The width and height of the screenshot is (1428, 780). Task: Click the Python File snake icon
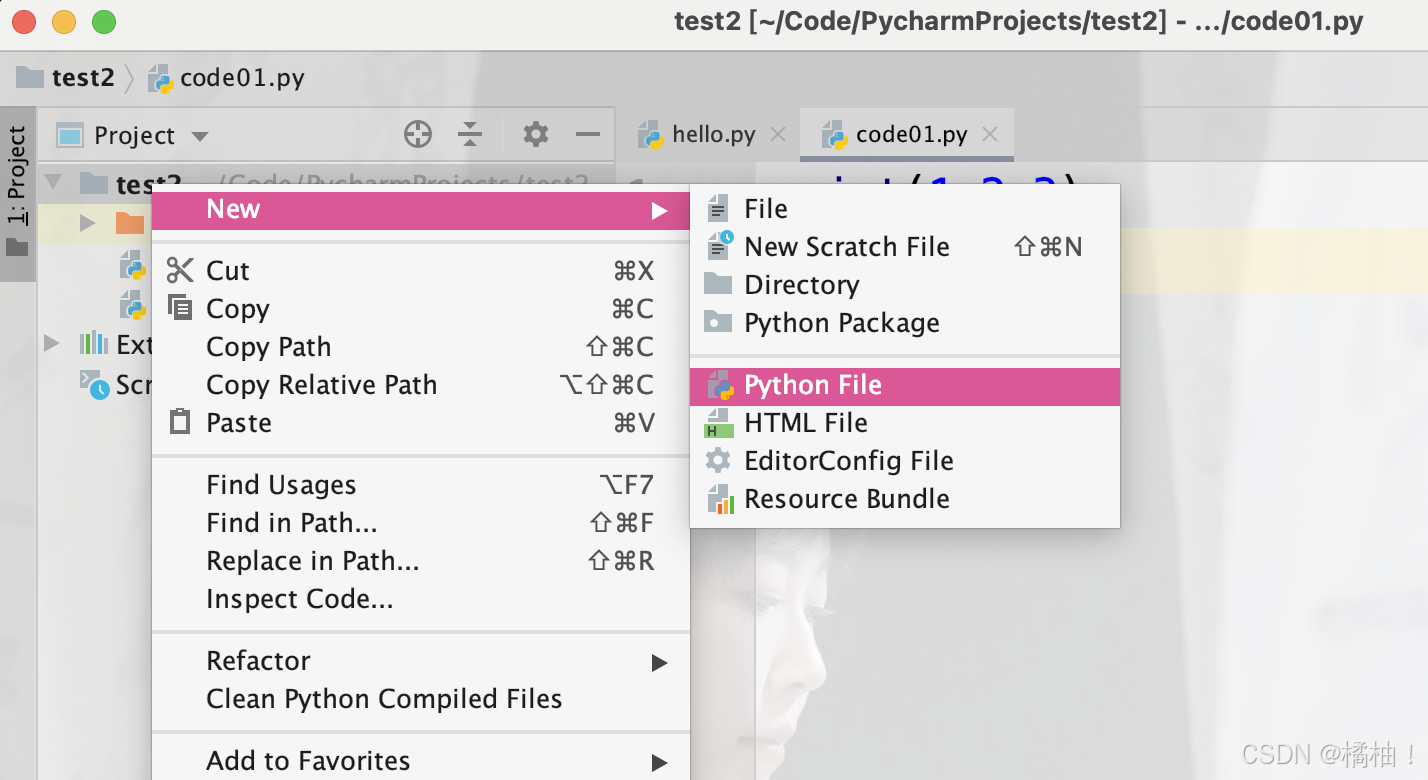tap(720, 385)
